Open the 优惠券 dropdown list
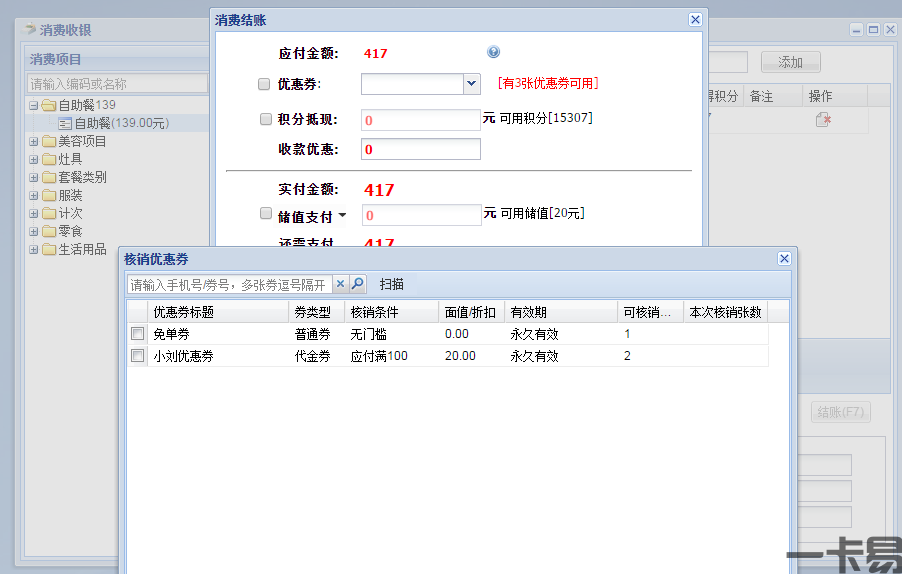 pyautogui.click(x=472, y=84)
